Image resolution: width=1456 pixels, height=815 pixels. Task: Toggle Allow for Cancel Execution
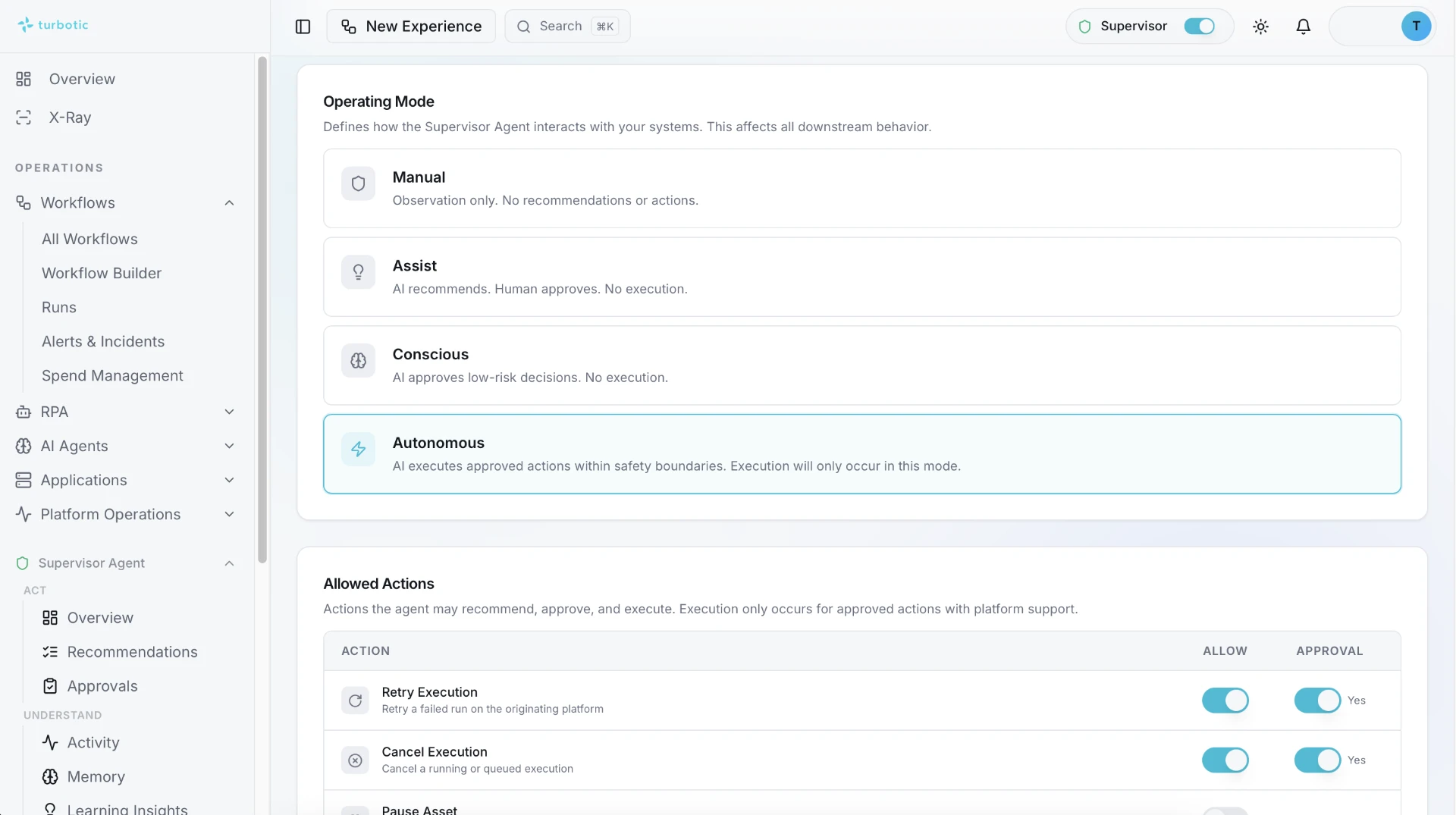[1225, 760]
